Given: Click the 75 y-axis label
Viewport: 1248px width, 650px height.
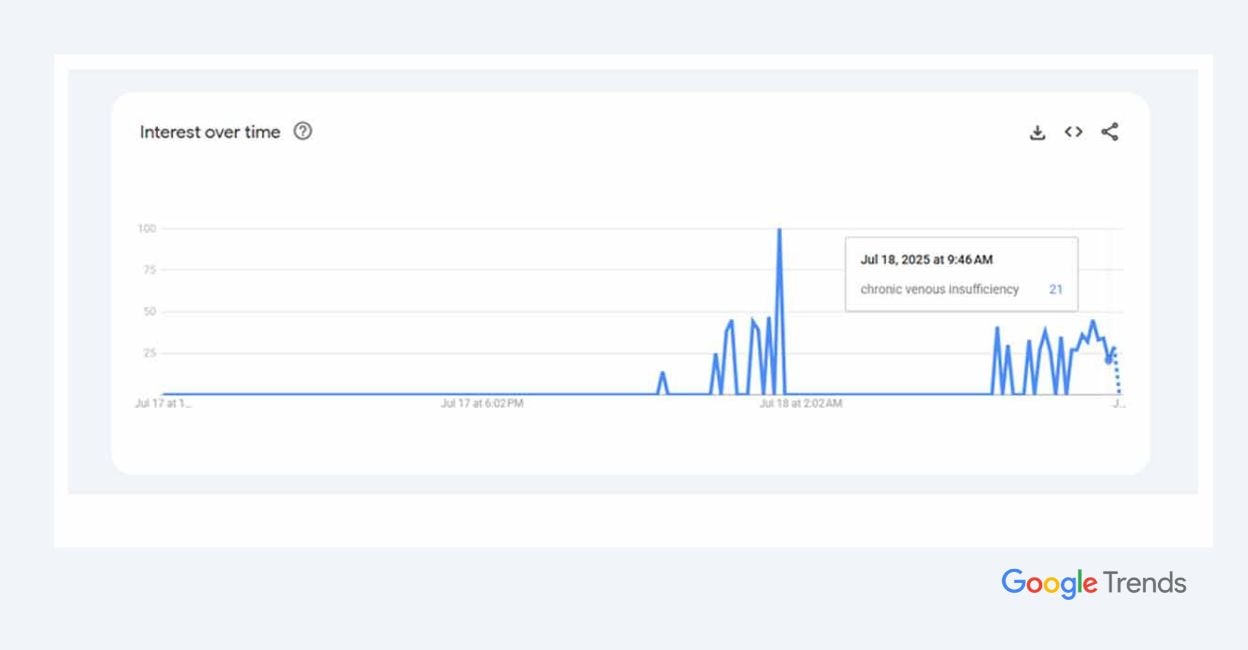Looking at the screenshot, I should (x=149, y=270).
